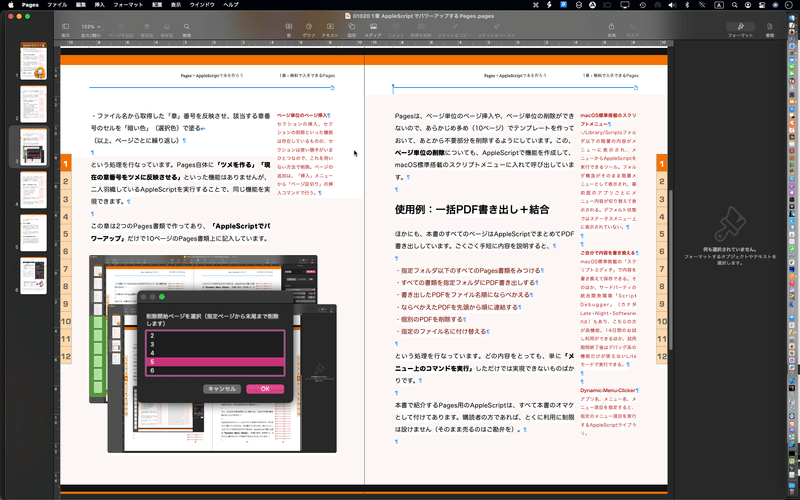Screen dimensions: 800x500
Task: Click the bullet 個別のPDFを削除する
Action: (x=429, y=319)
